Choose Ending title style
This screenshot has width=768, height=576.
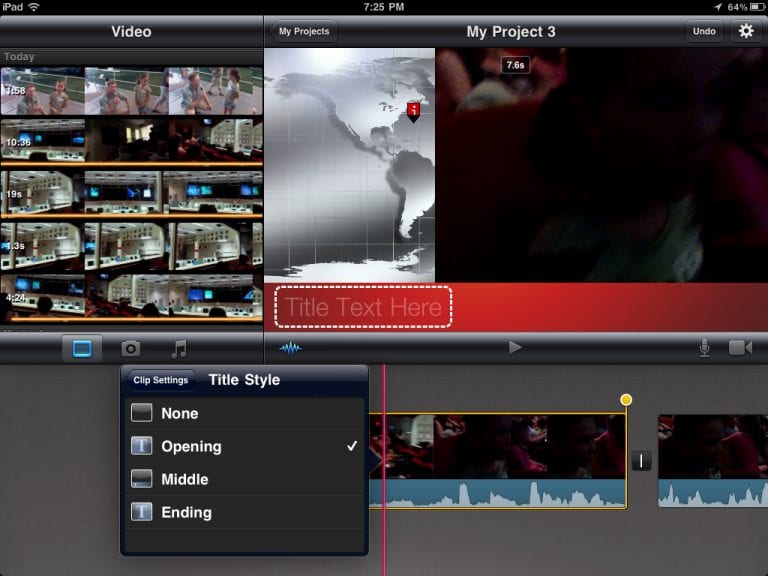244,511
